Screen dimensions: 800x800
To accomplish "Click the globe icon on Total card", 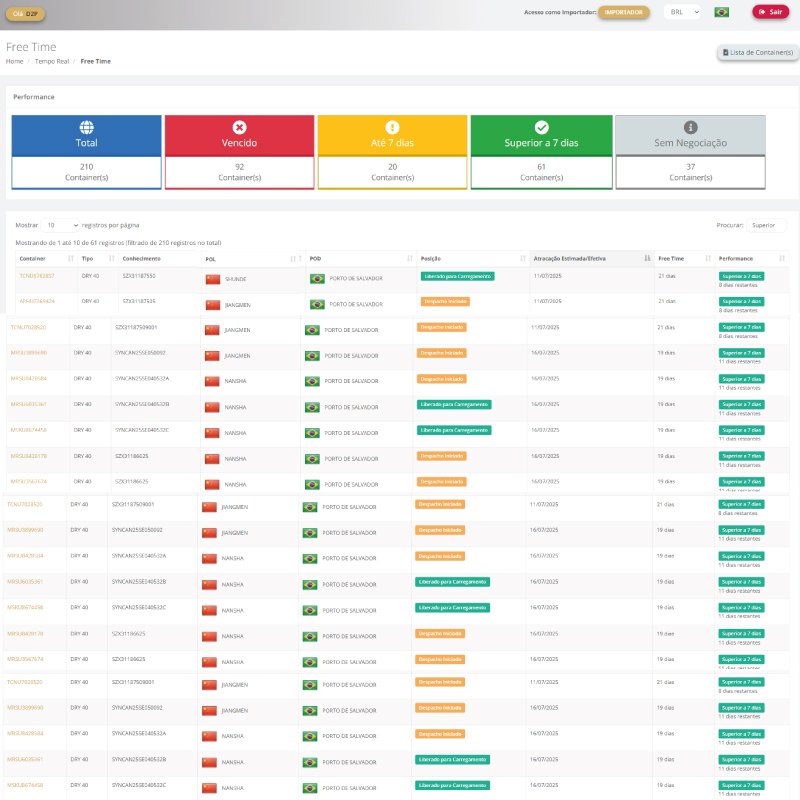I will coord(86,127).
